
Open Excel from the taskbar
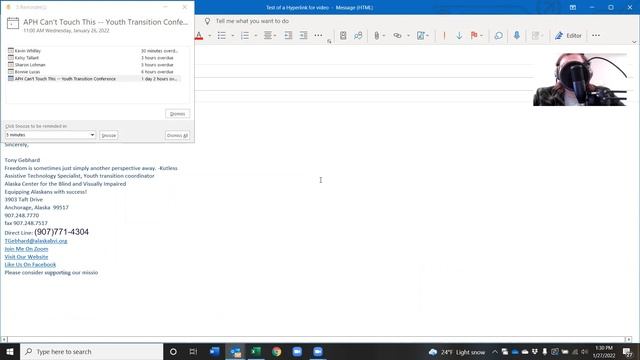[256, 351]
